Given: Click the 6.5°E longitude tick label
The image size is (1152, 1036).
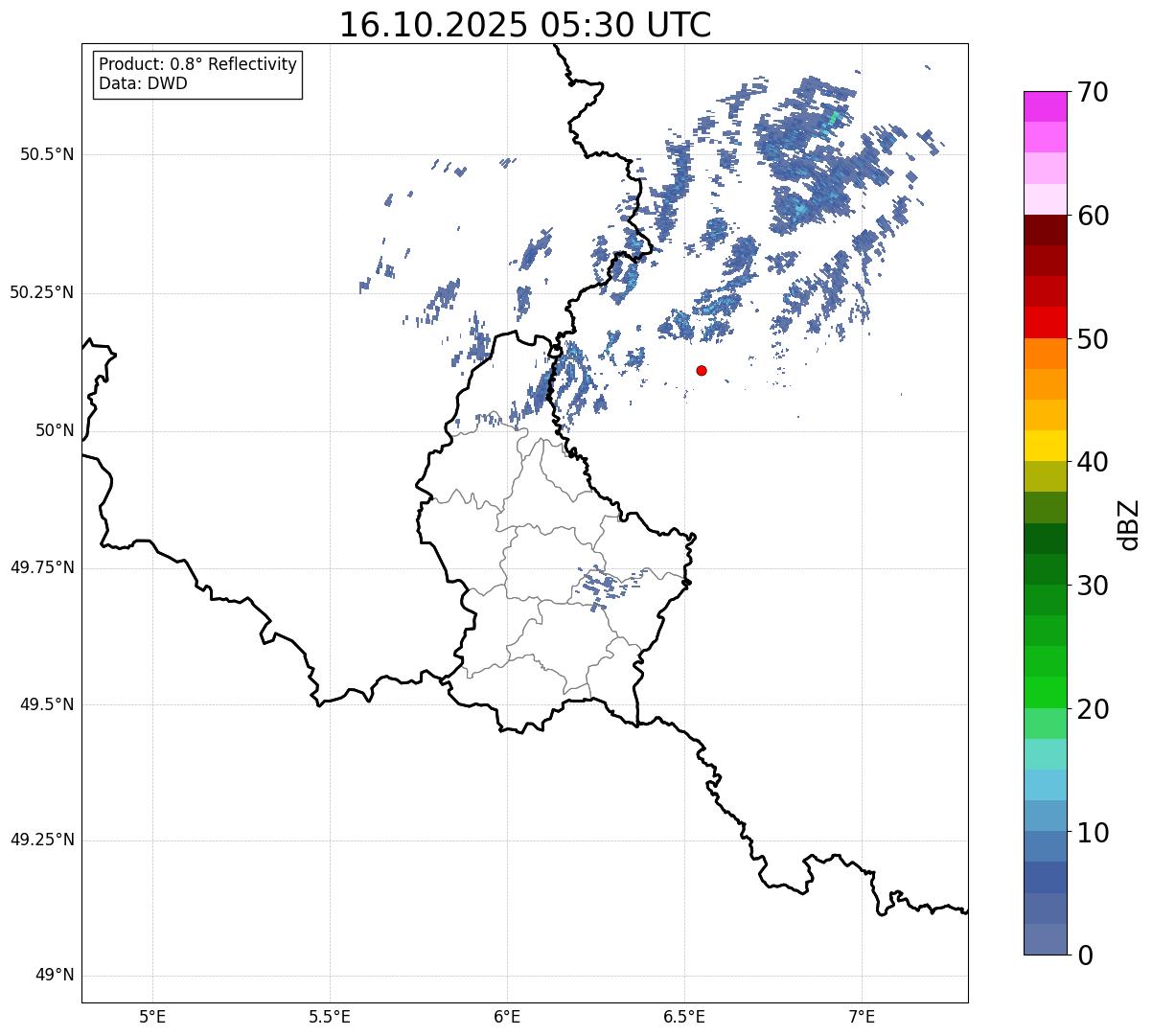Looking at the screenshot, I should [x=684, y=1017].
